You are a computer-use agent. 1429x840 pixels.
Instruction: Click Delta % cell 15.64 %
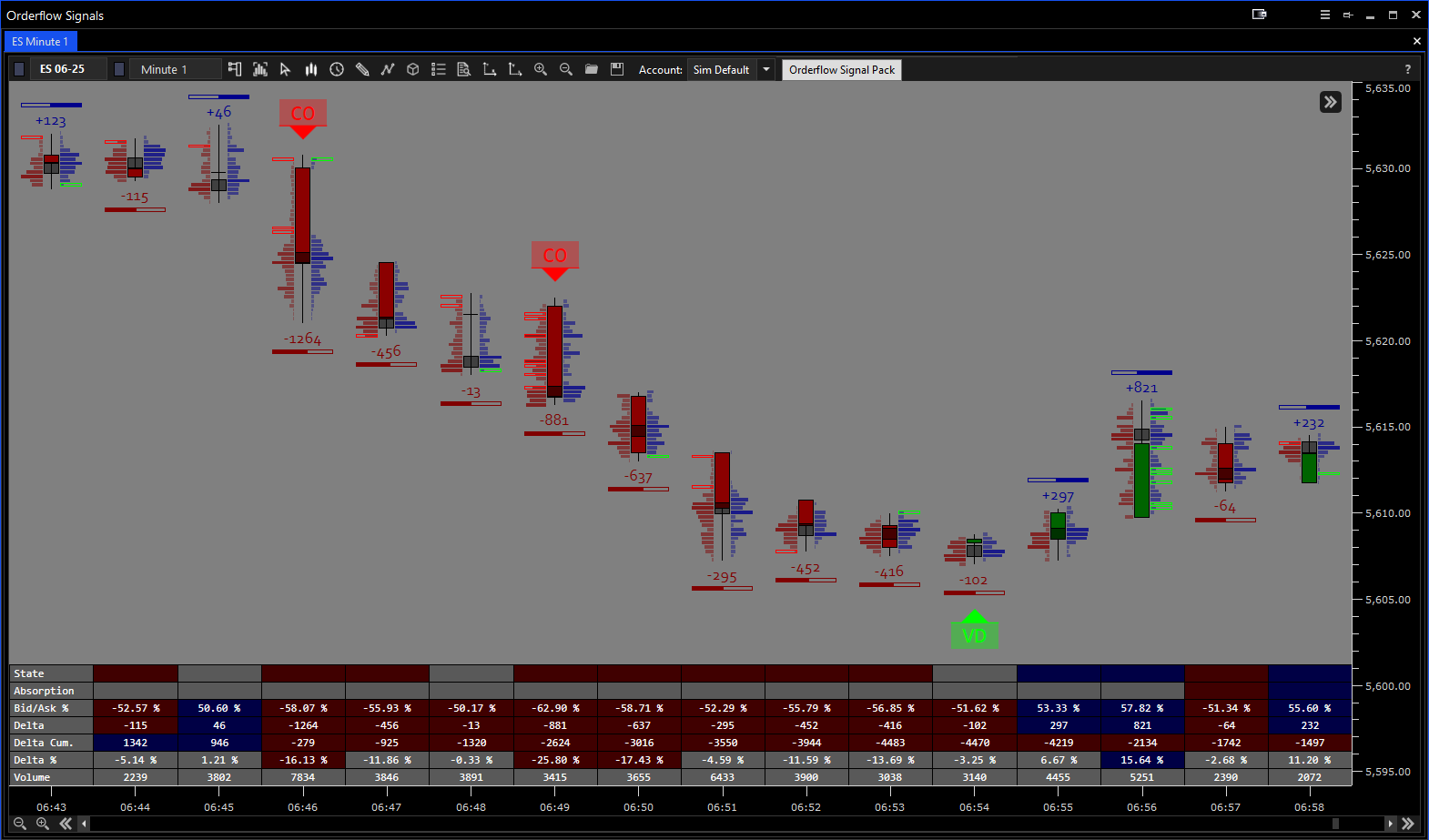1142,760
